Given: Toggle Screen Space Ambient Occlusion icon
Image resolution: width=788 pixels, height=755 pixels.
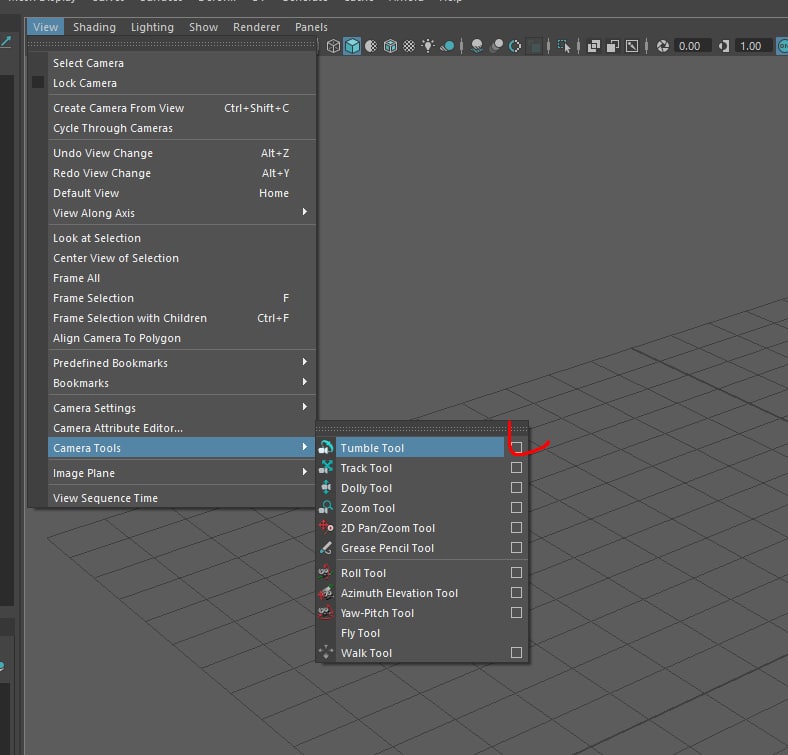Looking at the screenshot, I should coord(477,46).
